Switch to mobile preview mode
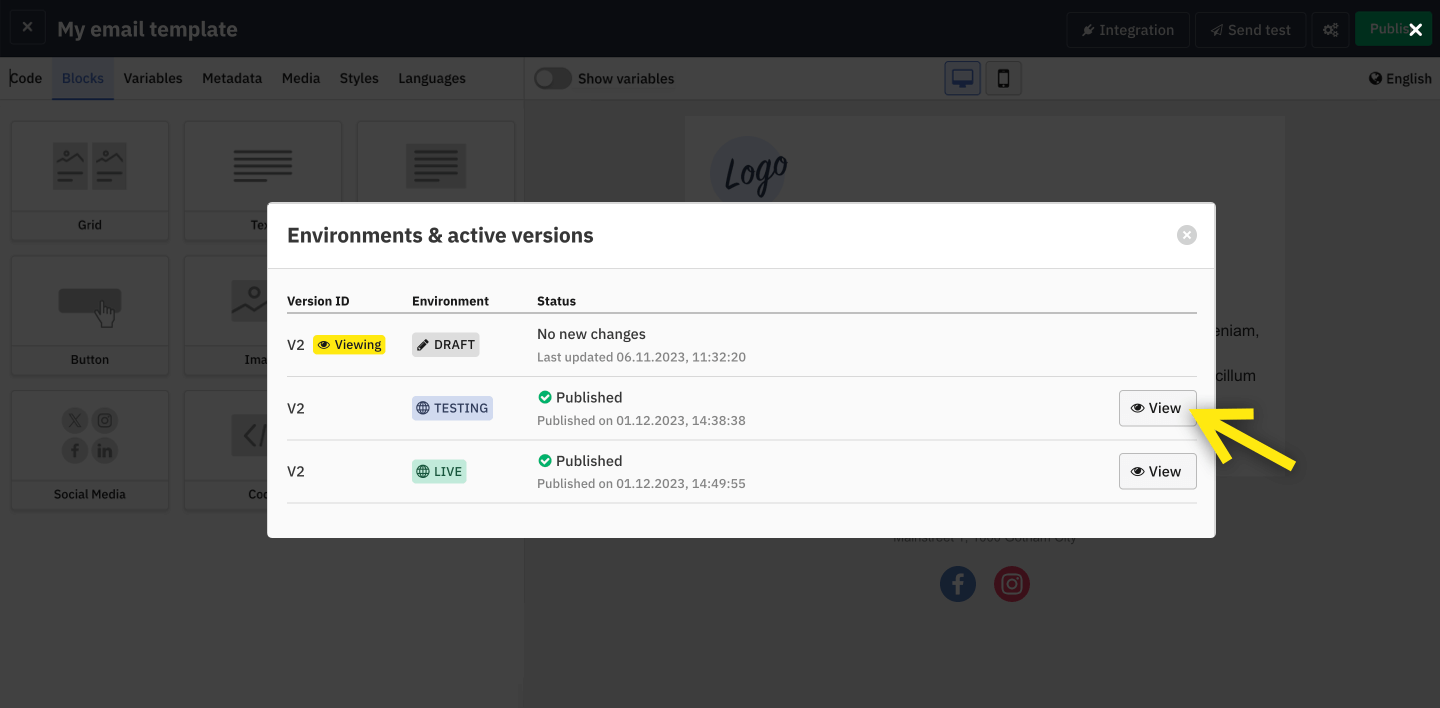Viewport: 1440px width, 708px height. click(x=1003, y=77)
